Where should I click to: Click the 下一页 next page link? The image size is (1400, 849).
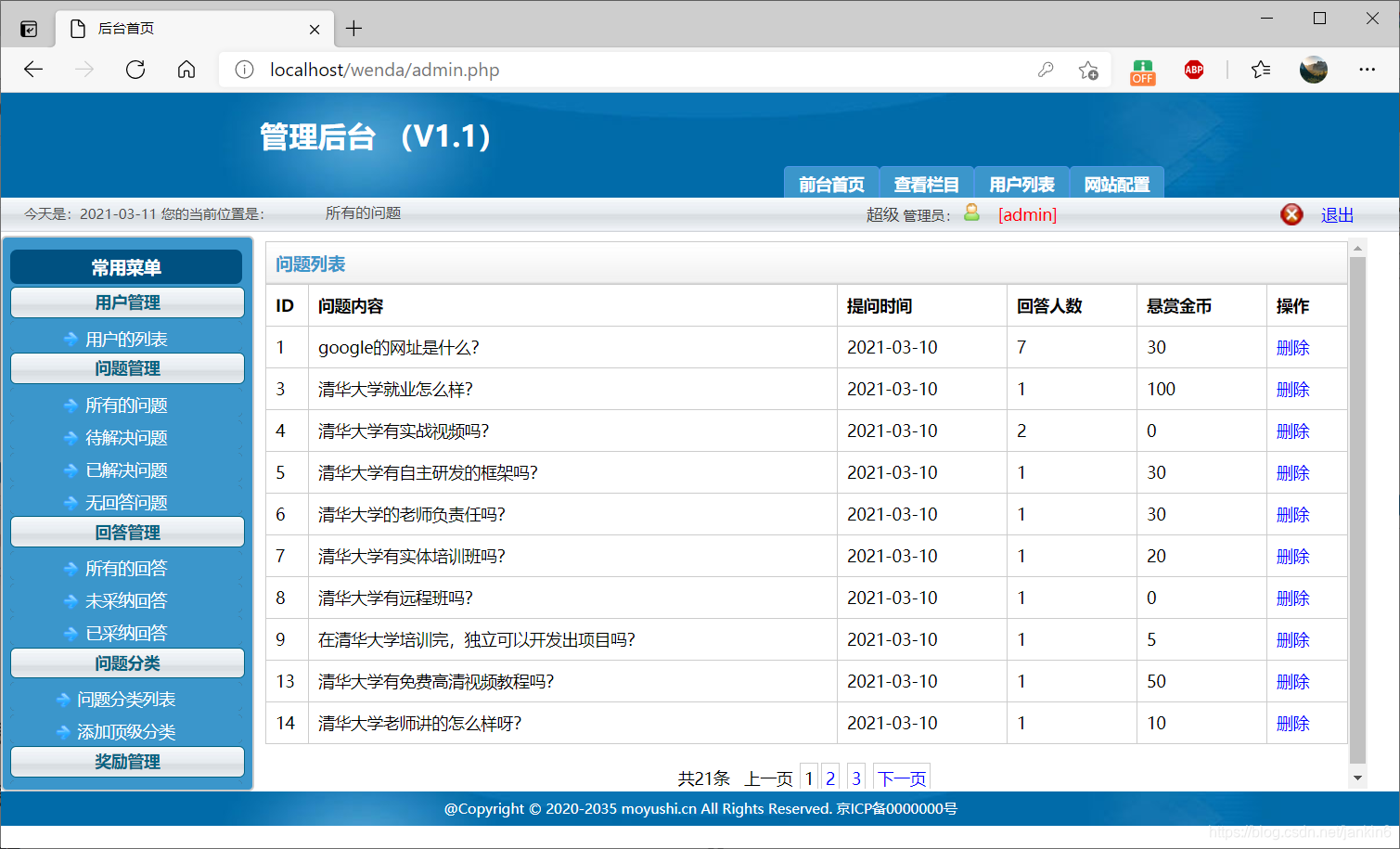(x=902, y=778)
